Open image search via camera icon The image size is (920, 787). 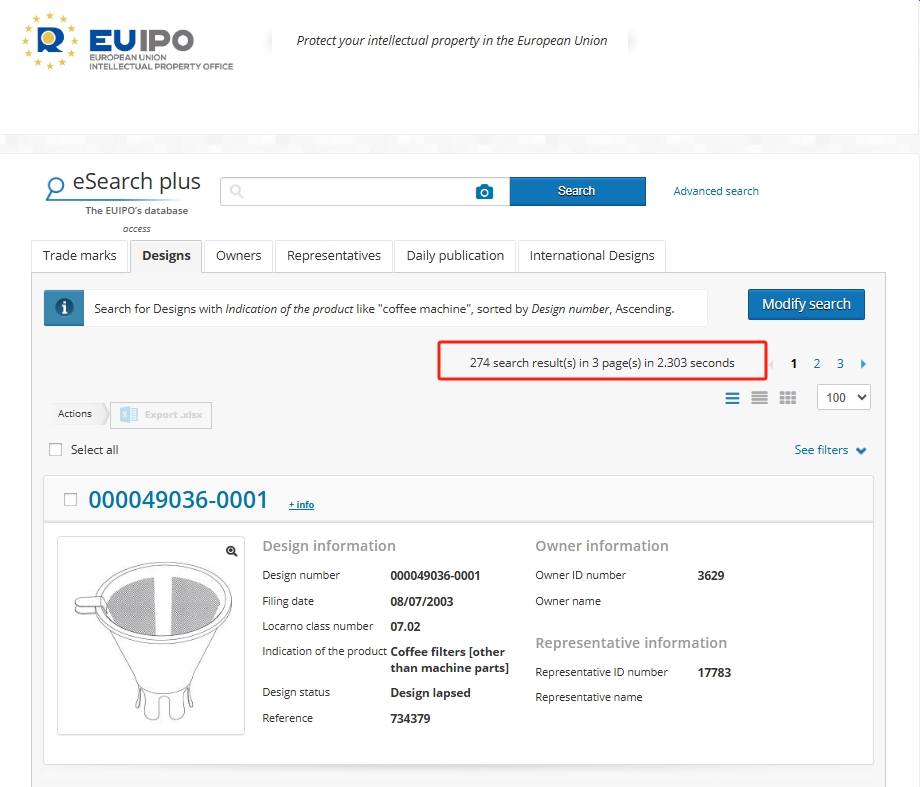click(484, 191)
